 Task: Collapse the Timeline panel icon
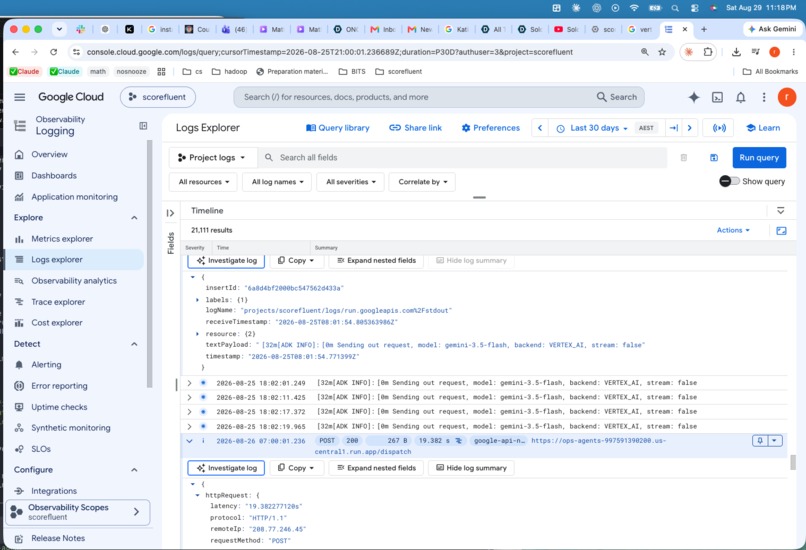coord(780,211)
